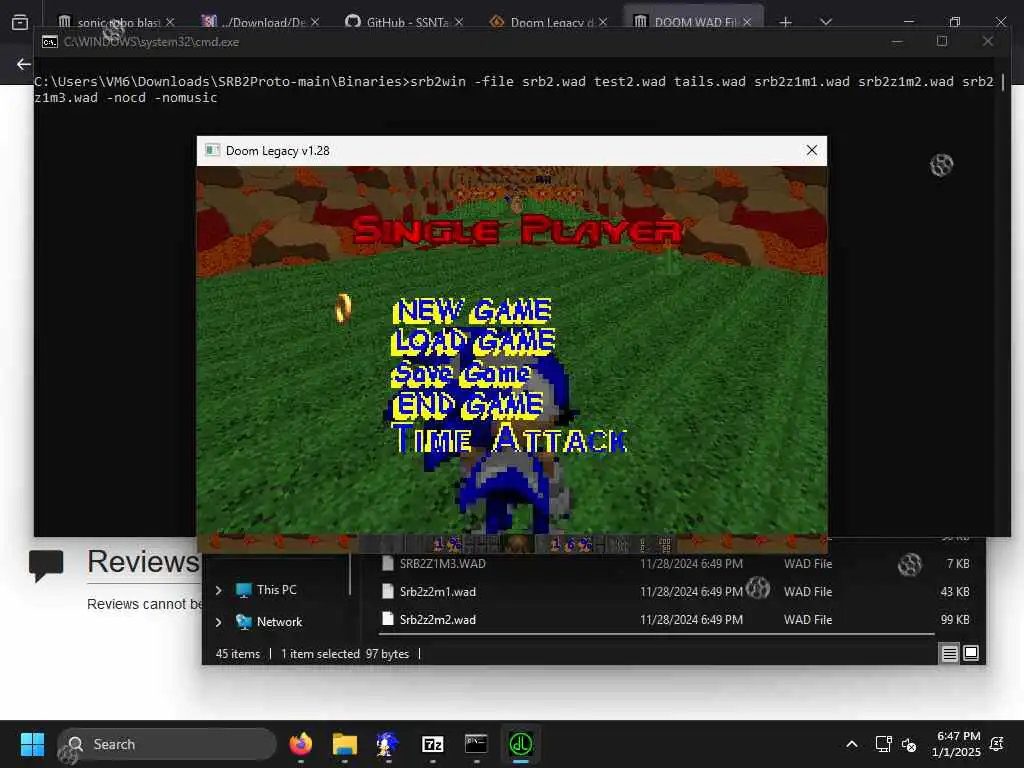Show hidden system tray icons

tap(852, 744)
